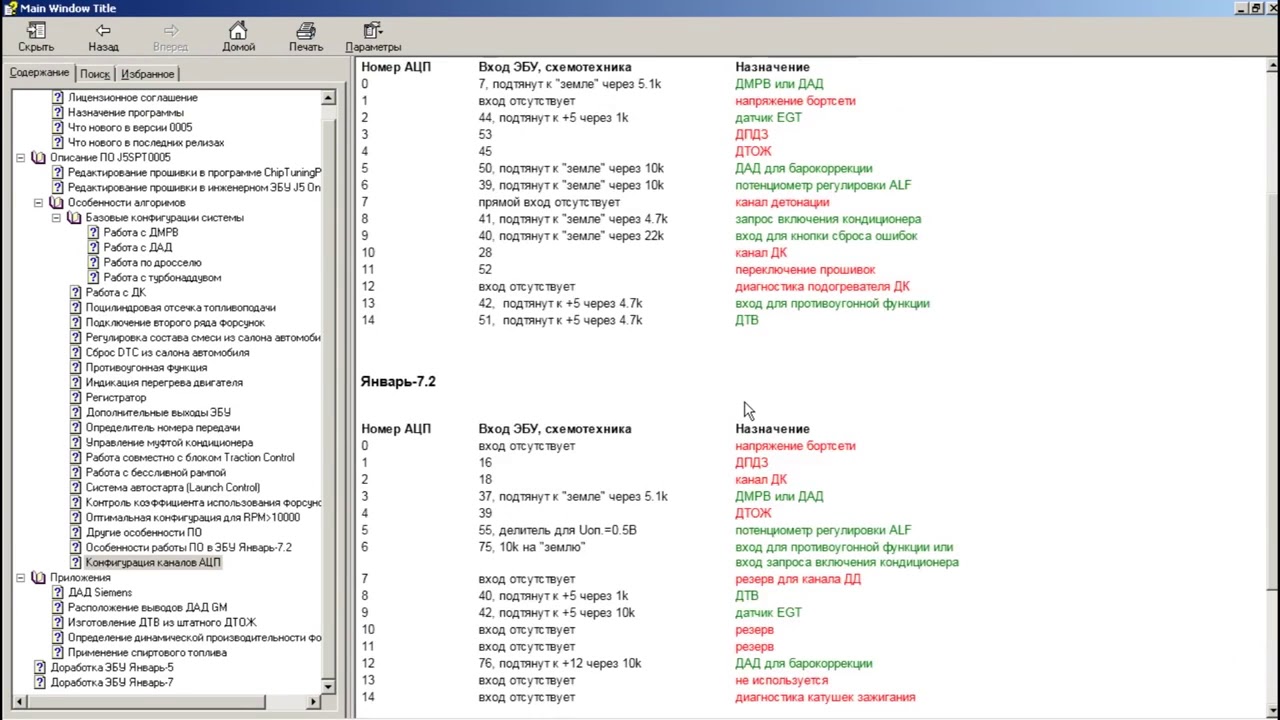Click the contents tree scroll-down arrow
Image resolution: width=1280 pixels, height=720 pixels.
point(328,686)
